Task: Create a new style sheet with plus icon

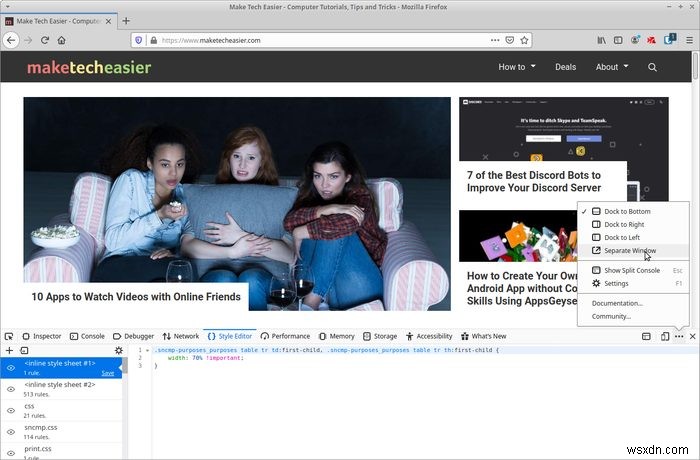Action: (x=9, y=351)
